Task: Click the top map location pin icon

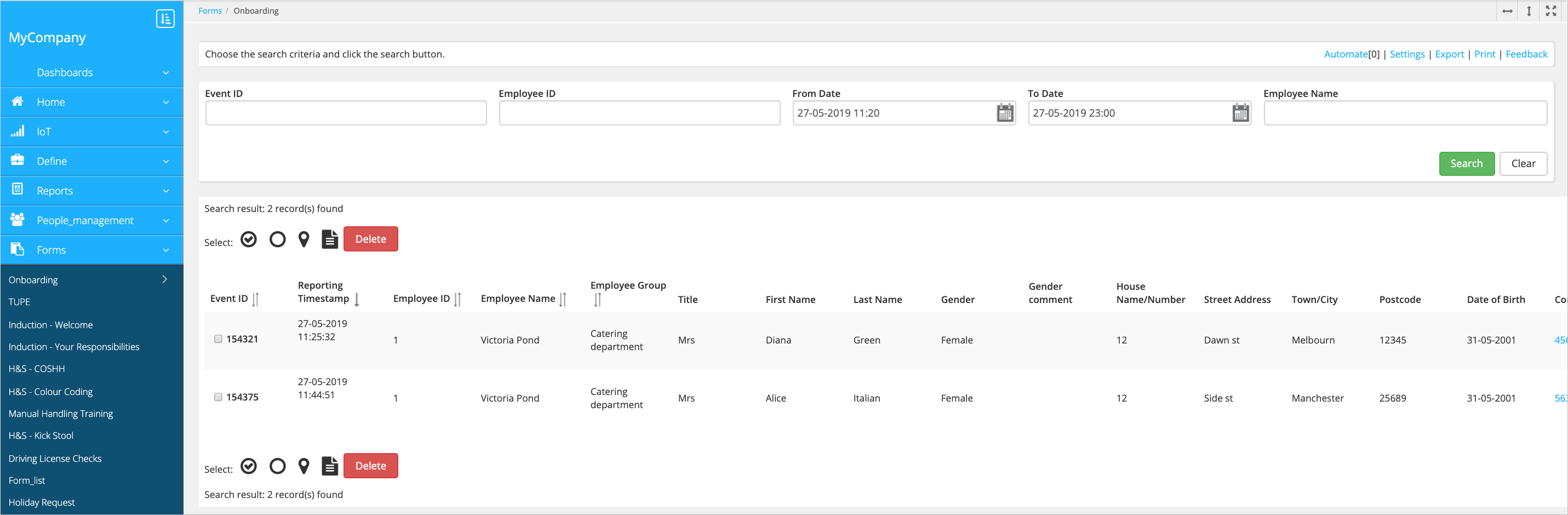Action: point(304,239)
